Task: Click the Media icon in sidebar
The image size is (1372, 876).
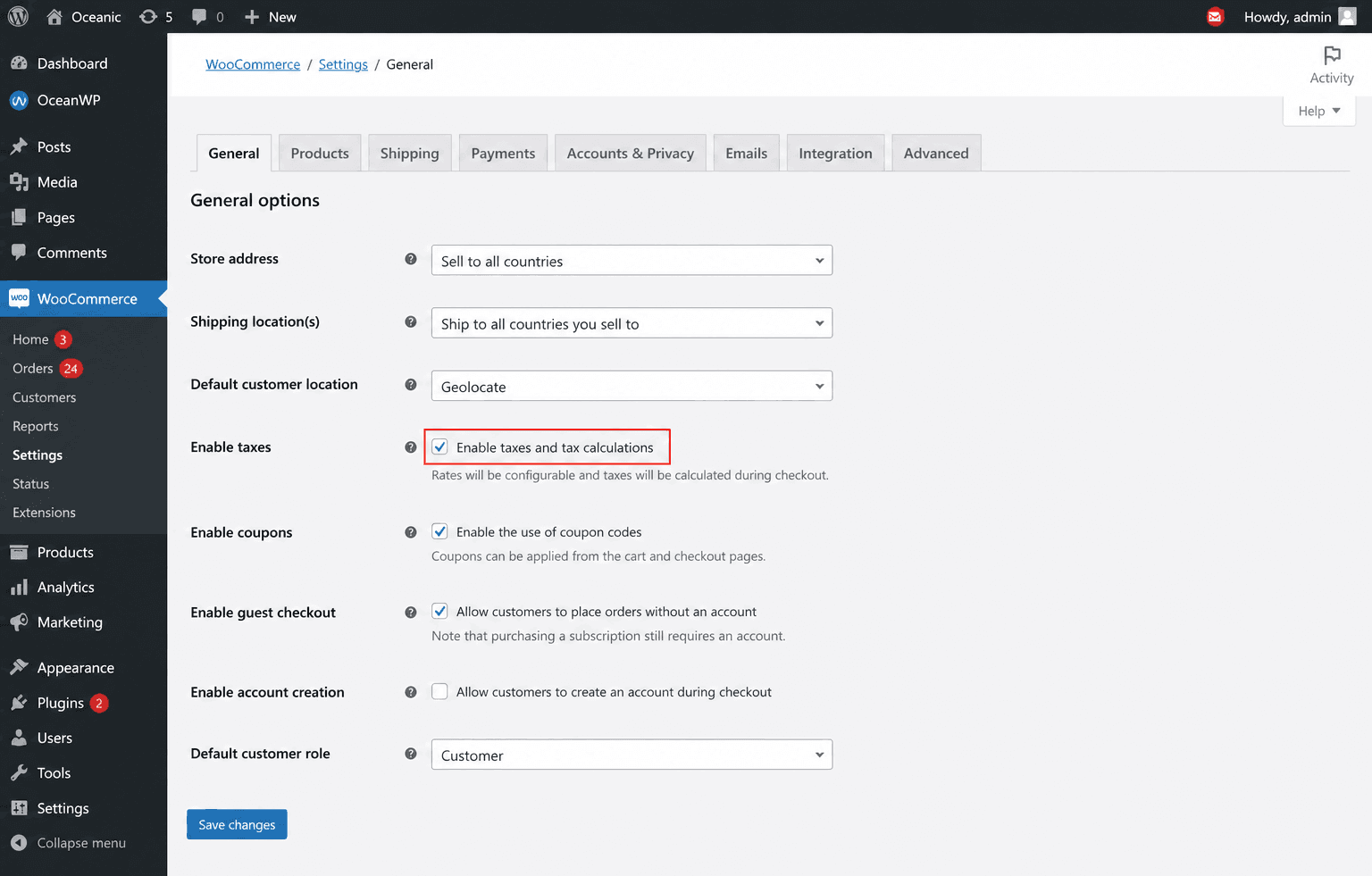Action: click(19, 182)
